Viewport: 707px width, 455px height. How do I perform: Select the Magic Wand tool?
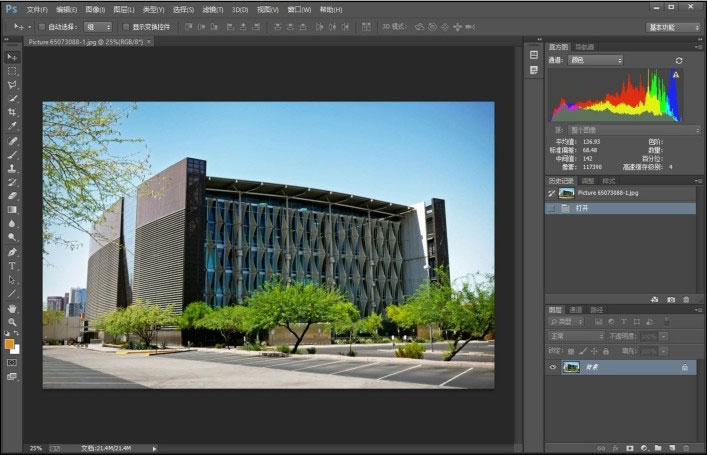coord(12,98)
